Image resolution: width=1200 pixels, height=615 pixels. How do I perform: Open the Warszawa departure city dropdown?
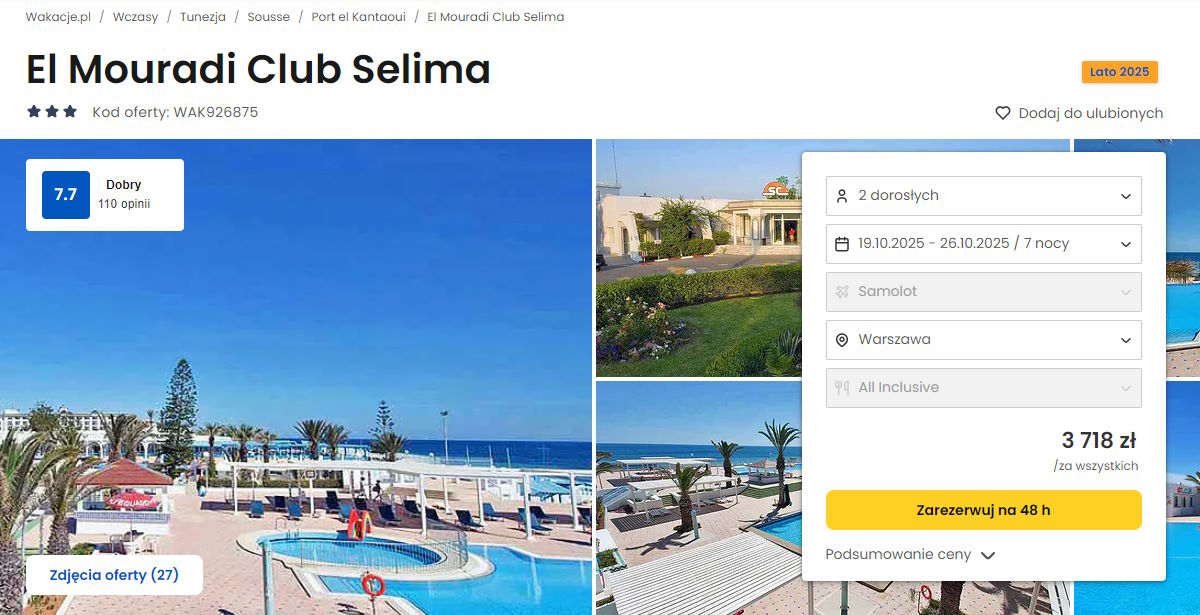pyautogui.click(x=984, y=340)
